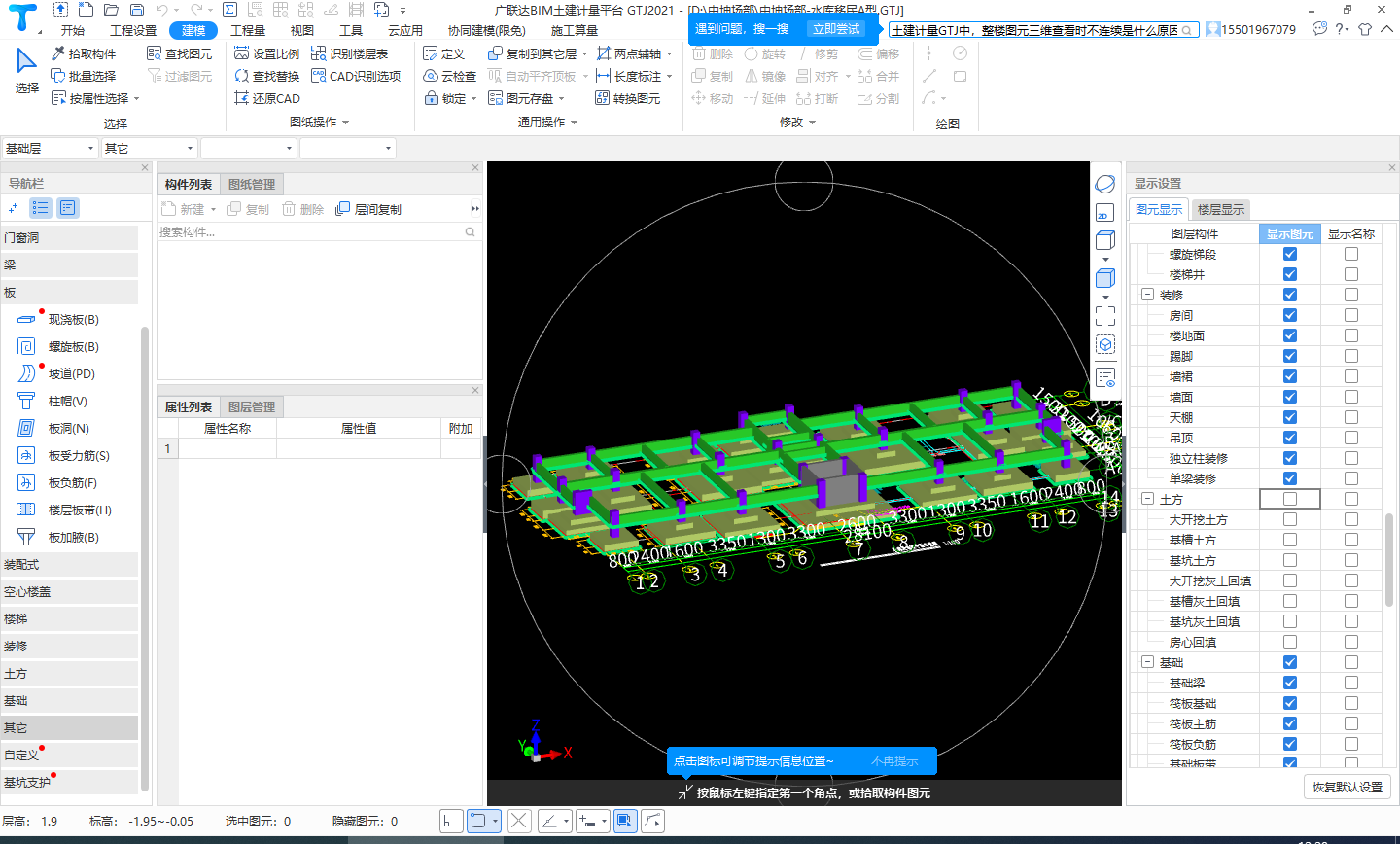This screenshot has width=1400, height=844.
Task: Click the orbit view icon above 2D
Action: [1104, 184]
